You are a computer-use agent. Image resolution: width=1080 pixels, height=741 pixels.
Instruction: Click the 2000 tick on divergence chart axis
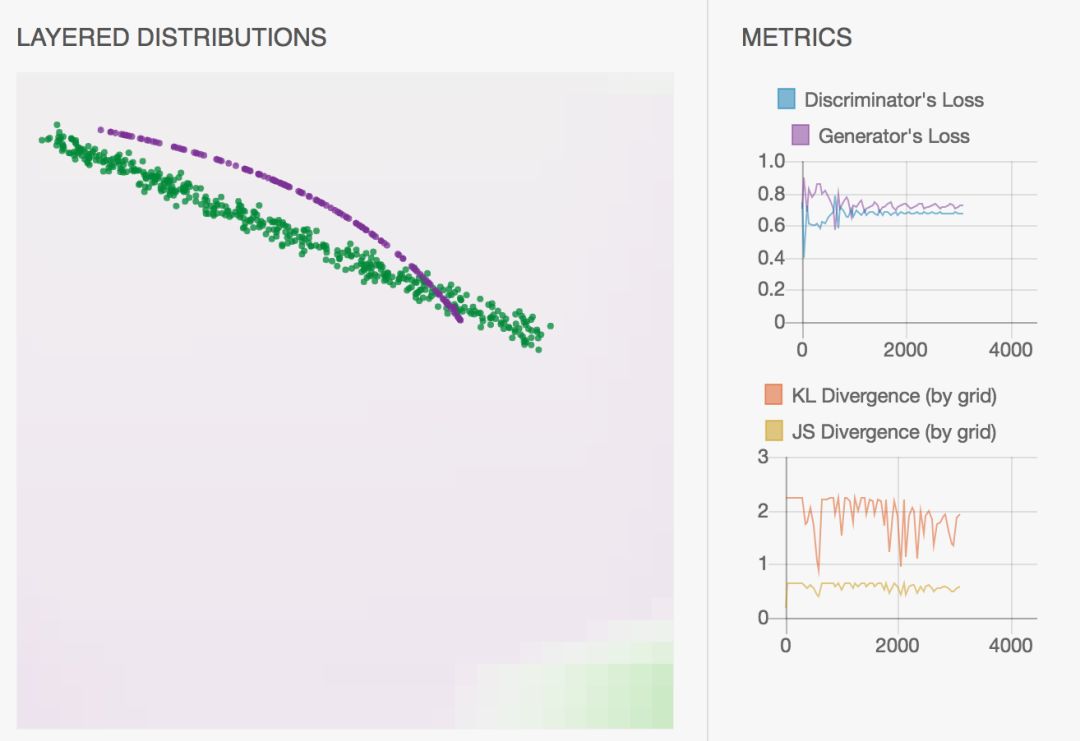point(897,646)
